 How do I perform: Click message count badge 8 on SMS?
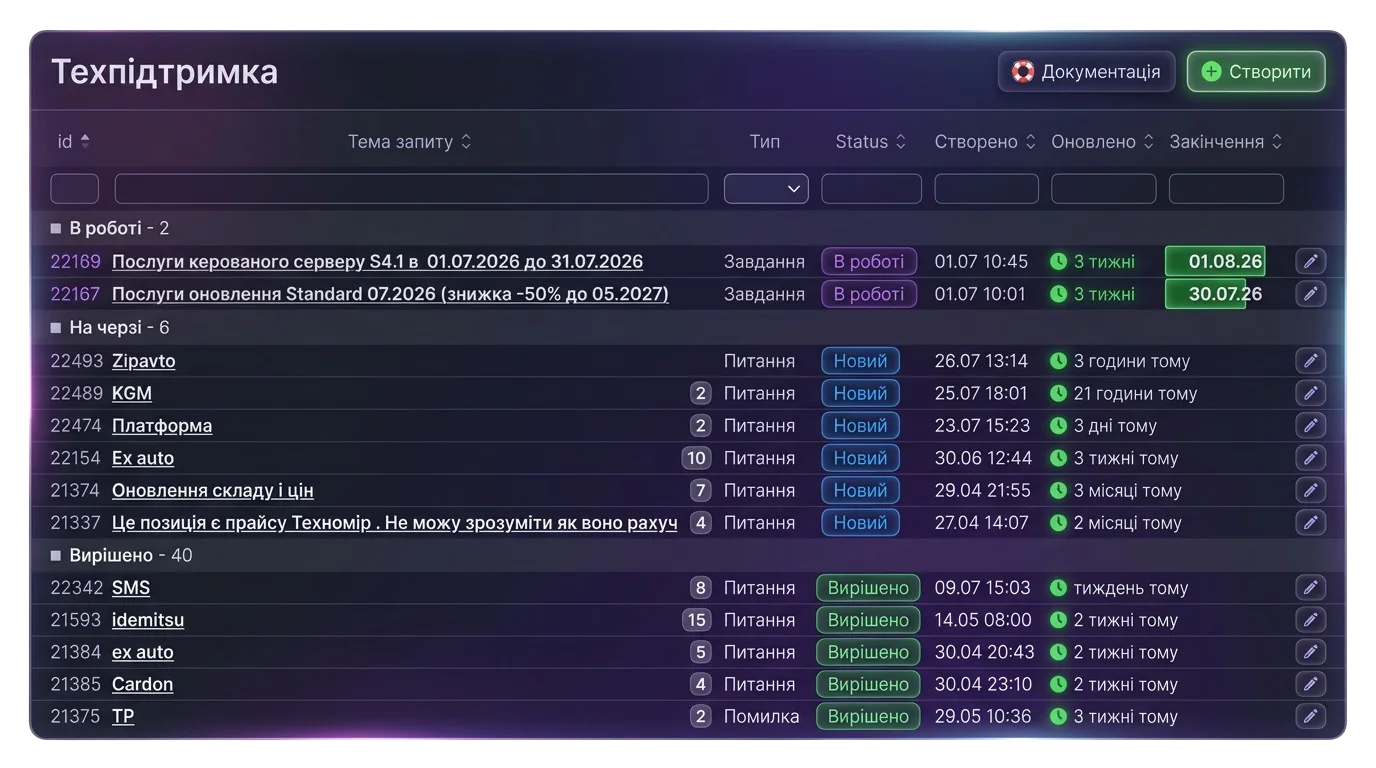(x=700, y=588)
